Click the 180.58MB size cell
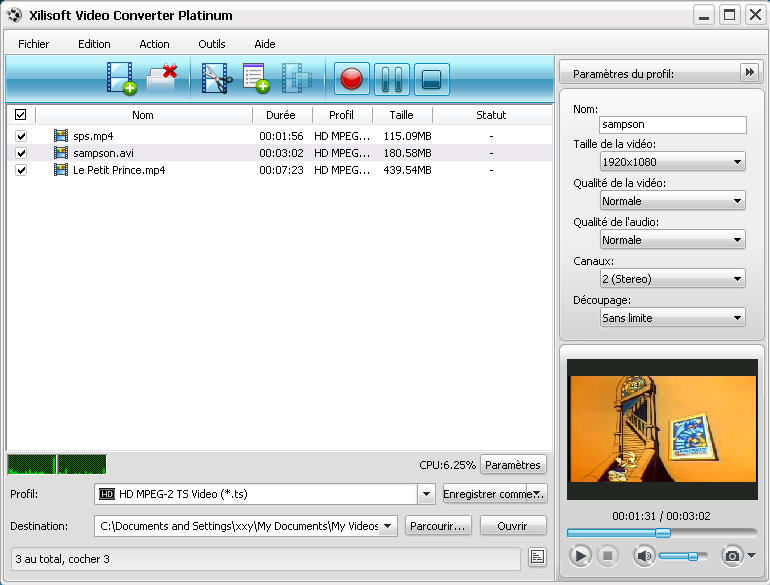The width and height of the screenshot is (770, 585). (x=408, y=153)
